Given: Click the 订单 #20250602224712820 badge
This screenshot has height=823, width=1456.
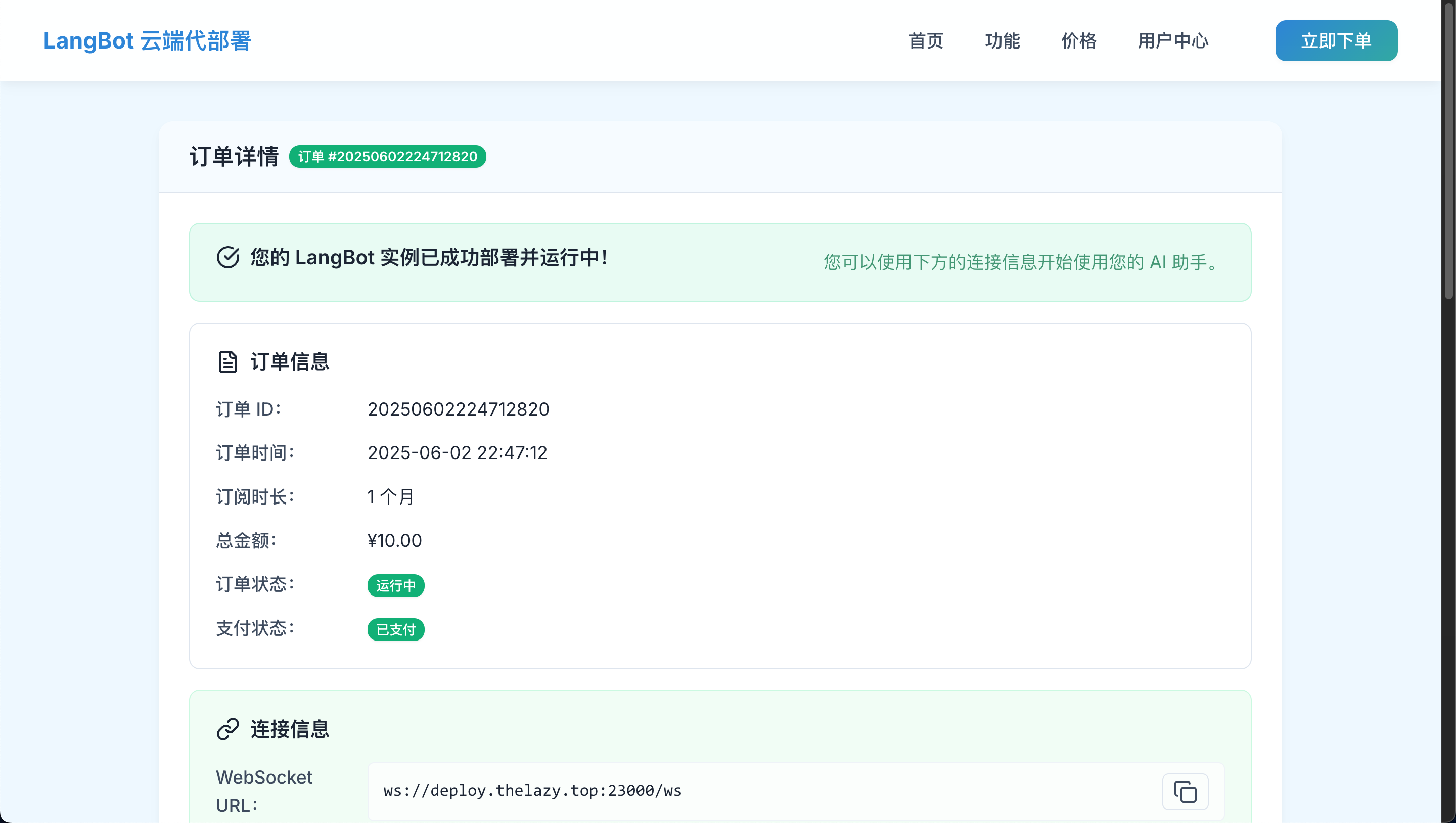Looking at the screenshot, I should (388, 157).
